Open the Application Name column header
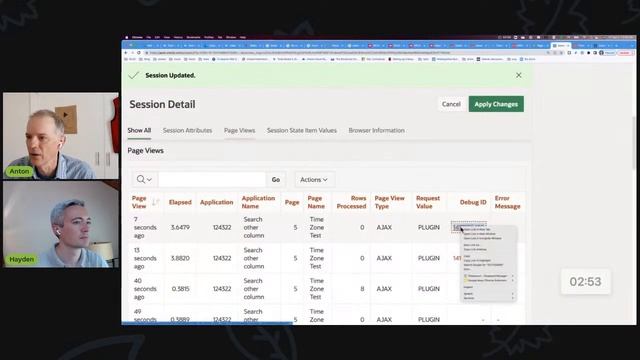The image size is (640, 360). click(x=258, y=202)
